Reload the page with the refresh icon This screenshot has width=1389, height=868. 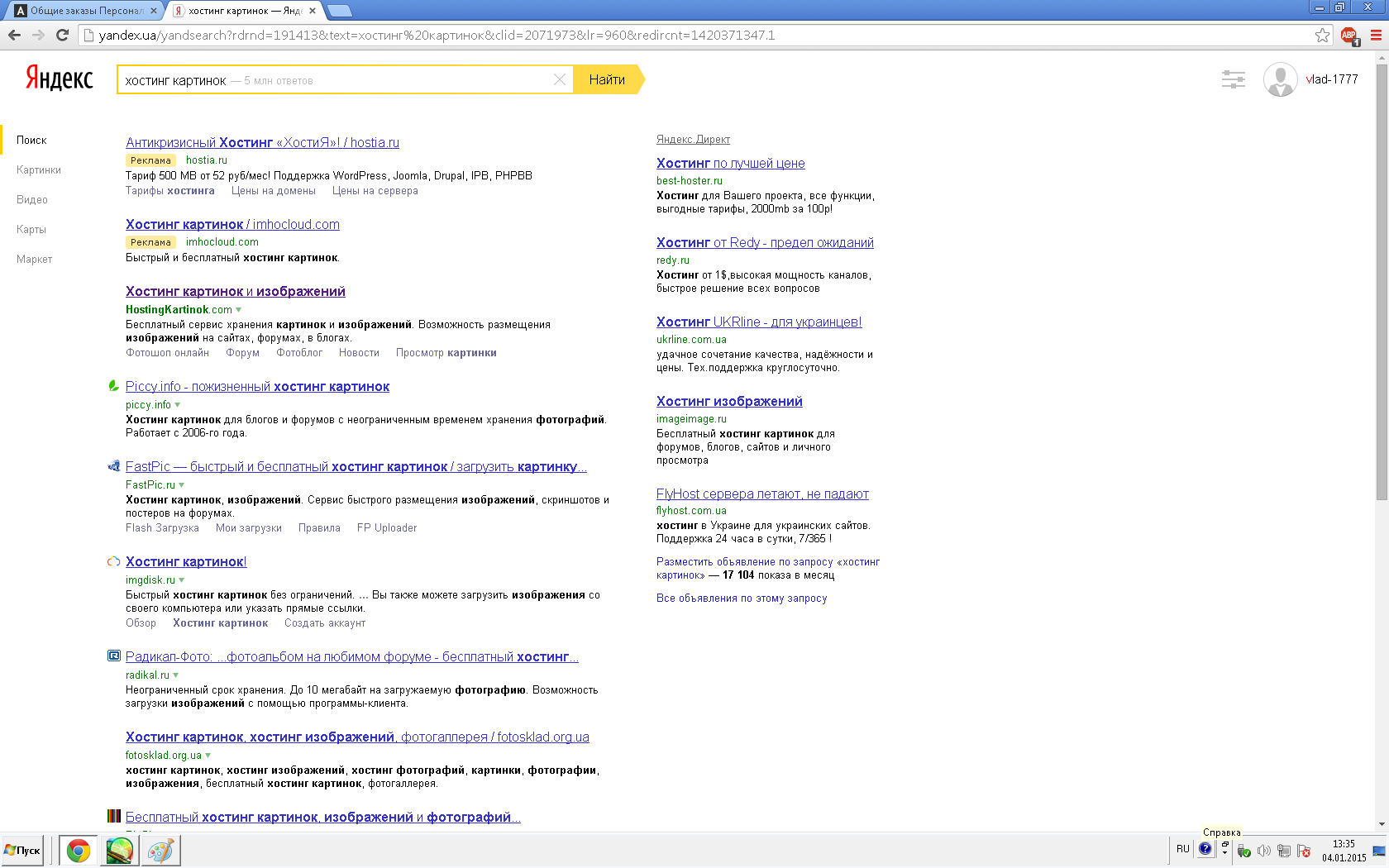[62, 35]
